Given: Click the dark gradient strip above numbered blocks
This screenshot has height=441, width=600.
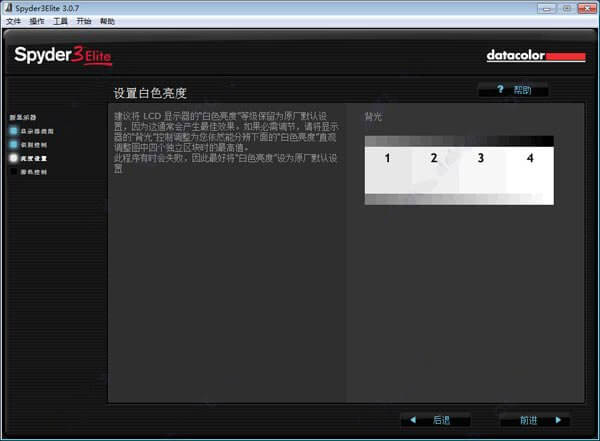Looking at the screenshot, I should 459,141.
